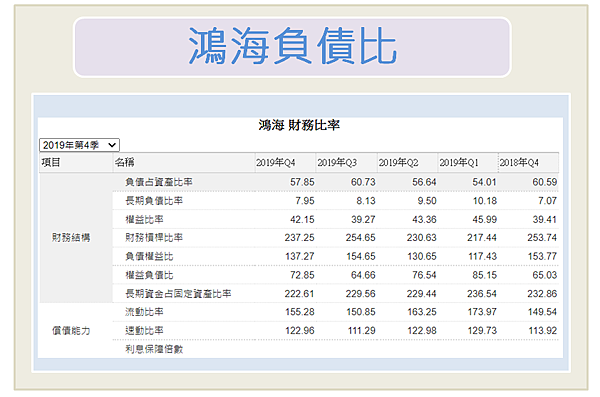Click the value 72.85
600x397 pixels.
click(302, 275)
